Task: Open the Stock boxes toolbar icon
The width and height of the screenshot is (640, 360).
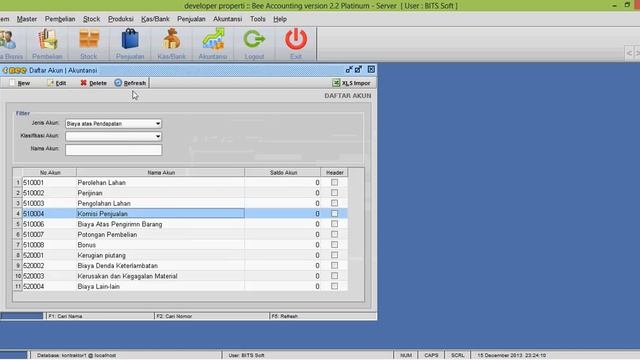Action: click(x=89, y=44)
